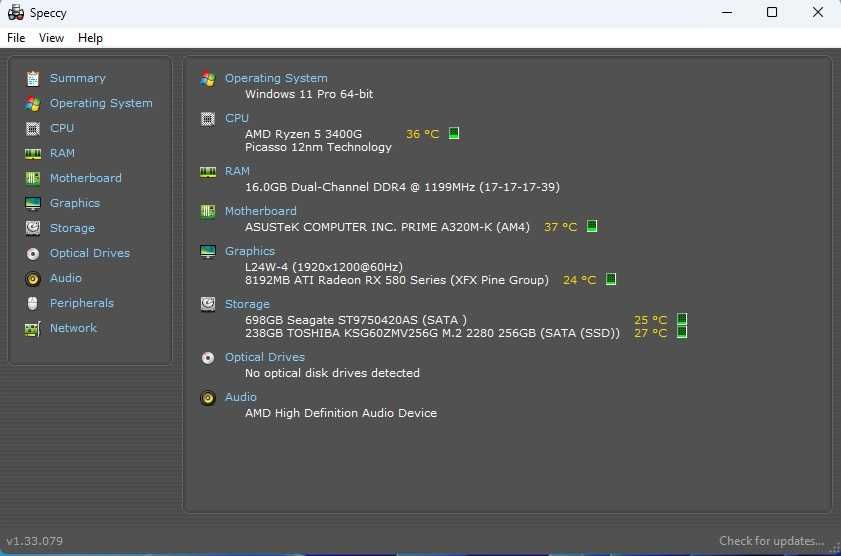Click the 25 °C Seagate temperature value
The image size is (841, 556).
tap(651, 320)
